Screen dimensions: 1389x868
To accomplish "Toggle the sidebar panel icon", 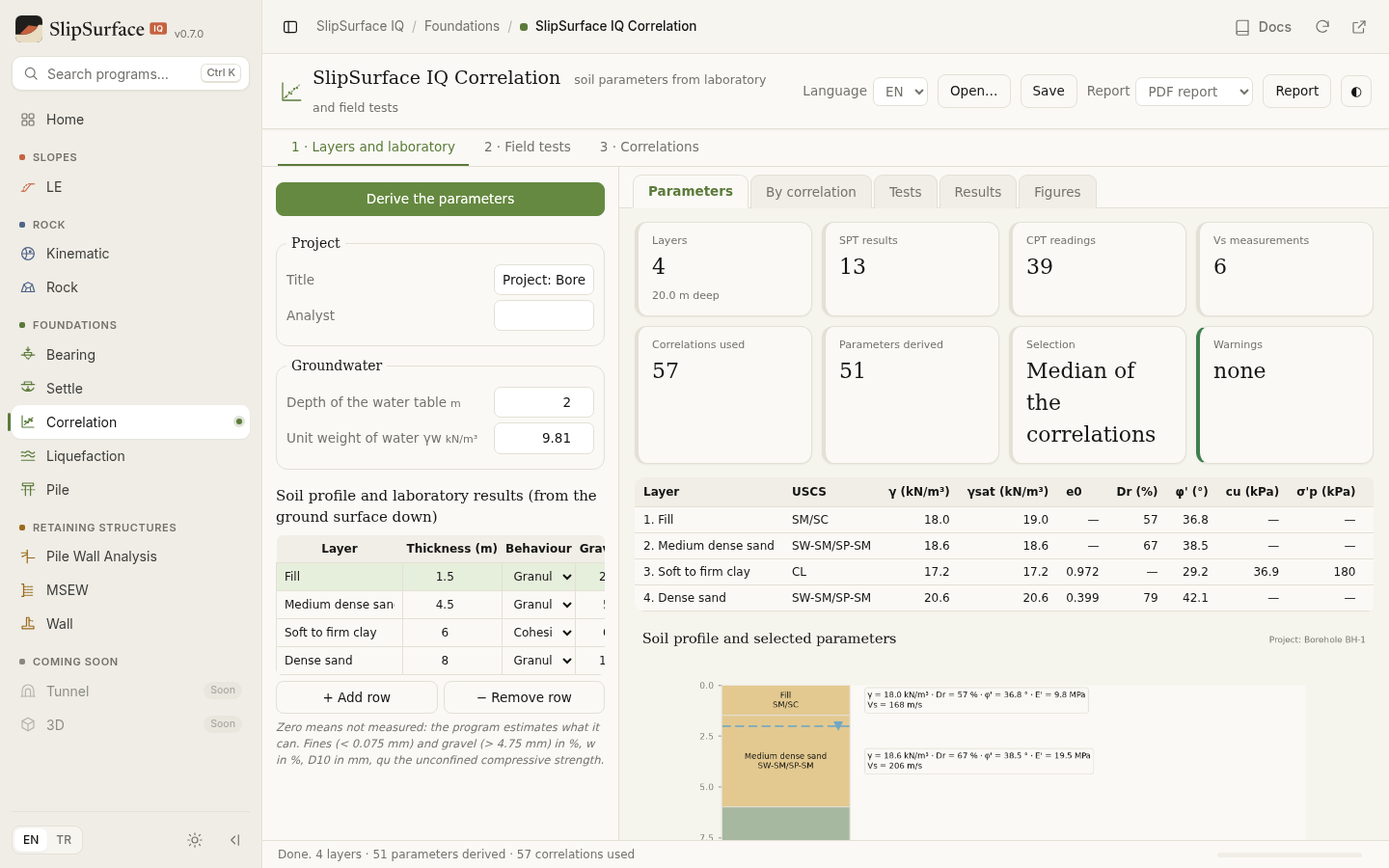I will [x=290, y=27].
